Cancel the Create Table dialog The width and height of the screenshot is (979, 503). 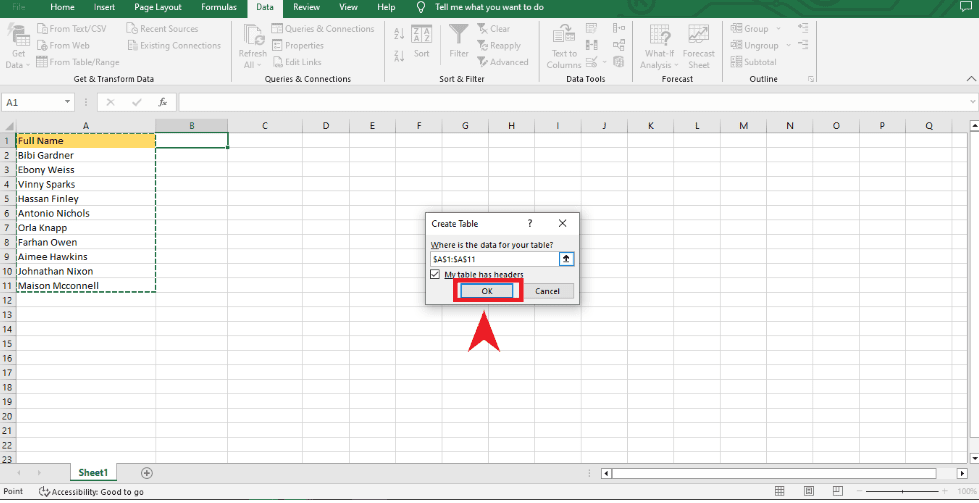[547, 291]
